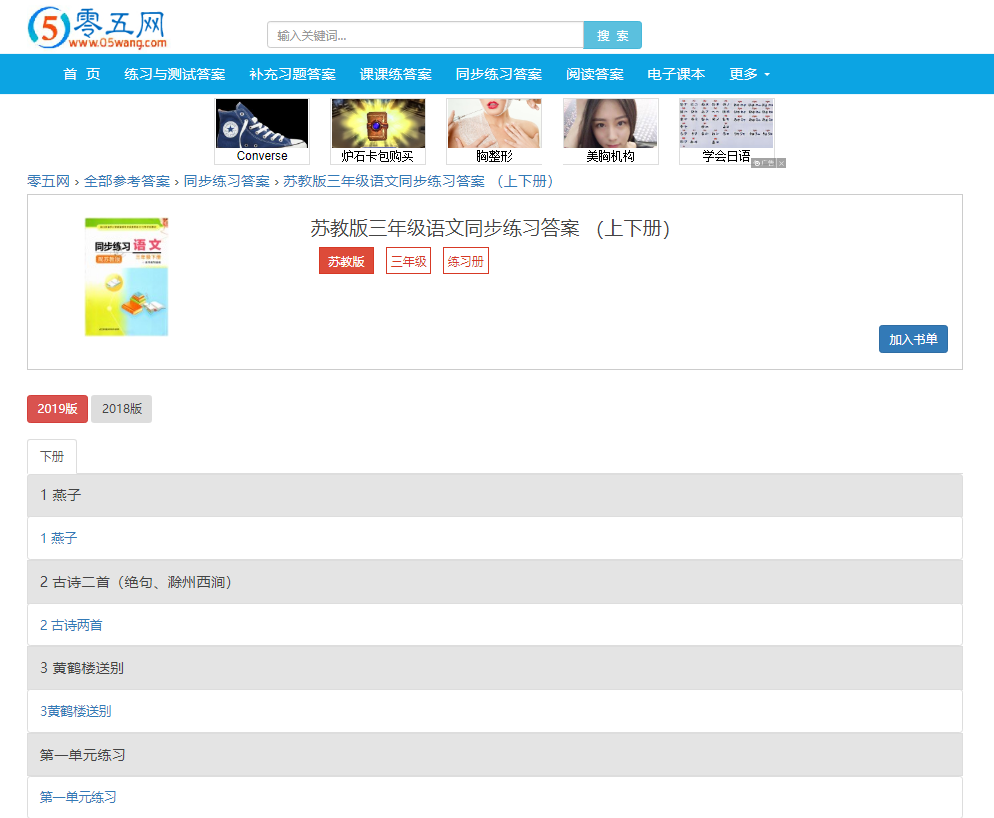
Task: Switch to the 2019版 edition
Action: [57, 409]
